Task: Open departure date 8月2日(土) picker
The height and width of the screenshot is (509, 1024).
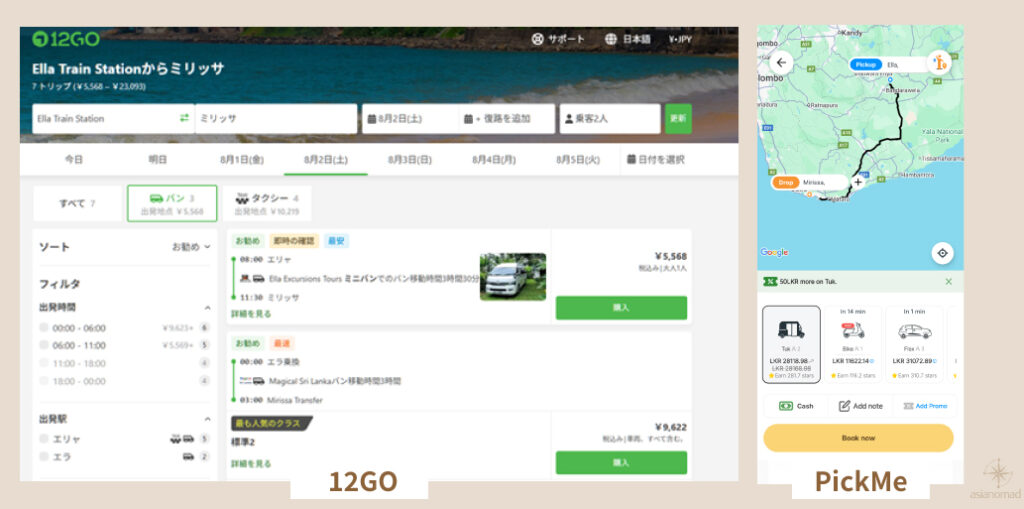Action: coord(410,119)
